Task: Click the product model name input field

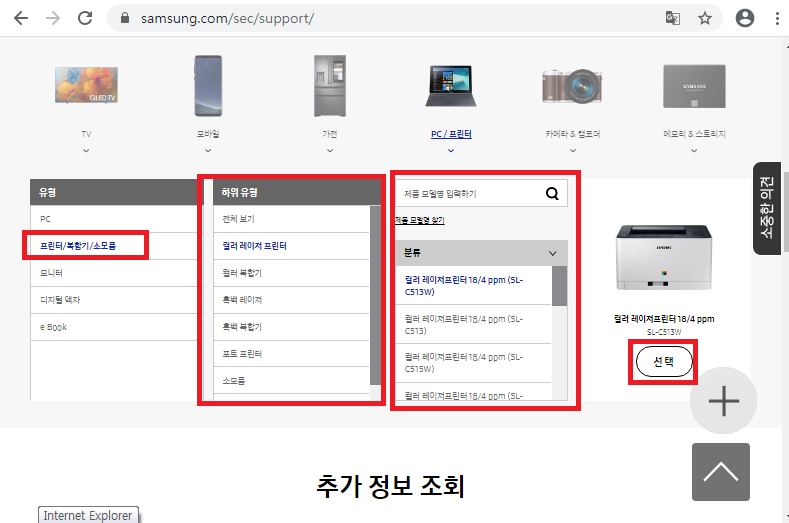Action: (470, 194)
